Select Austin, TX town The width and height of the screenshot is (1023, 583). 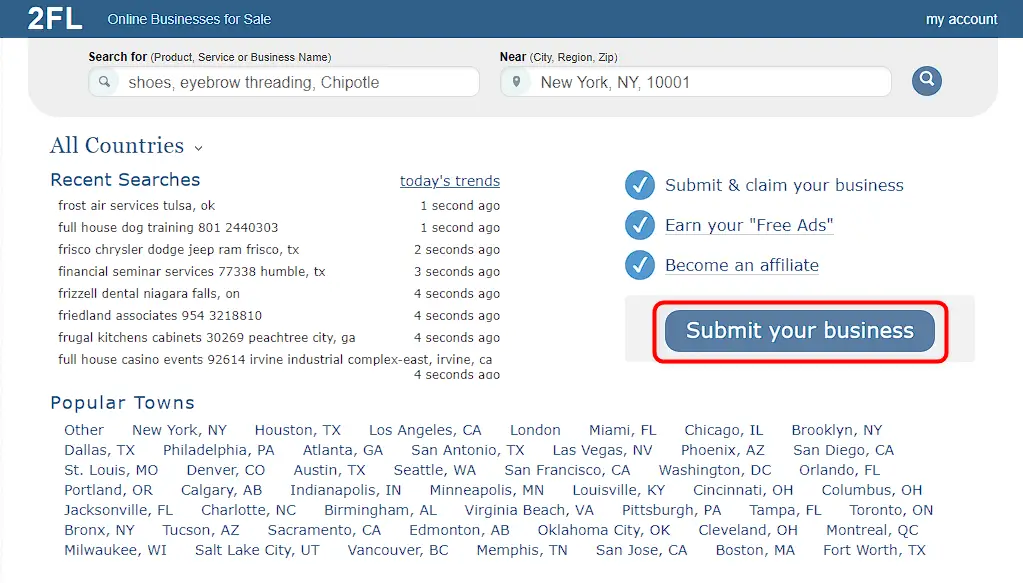click(329, 470)
